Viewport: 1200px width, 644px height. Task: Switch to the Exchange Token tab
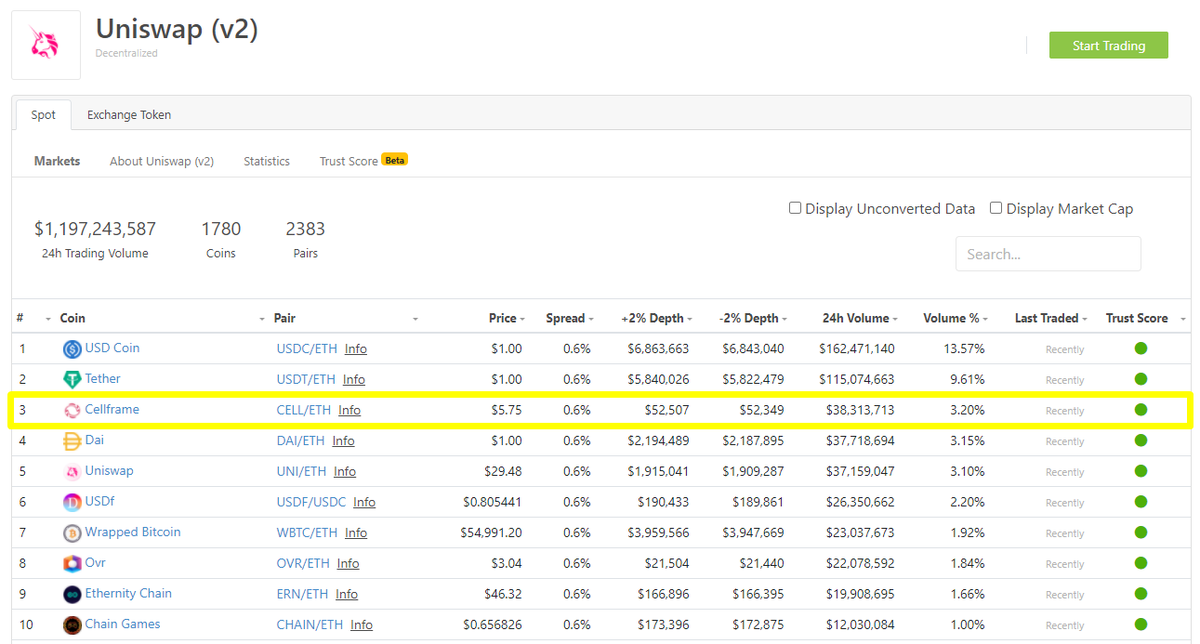click(129, 115)
